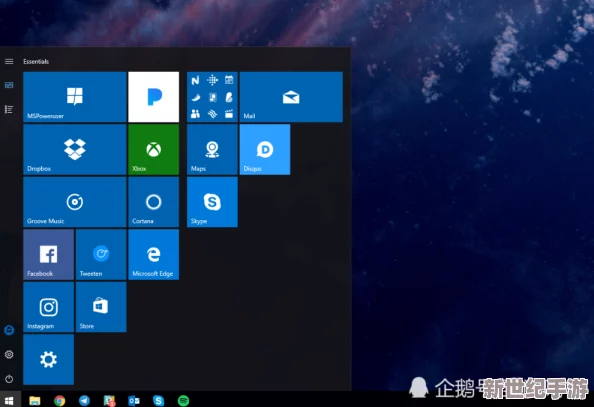Launch Google Chrome from the taskbar
Screen dimensions: 594x407
pyautogui.click(x=59, y=400)
